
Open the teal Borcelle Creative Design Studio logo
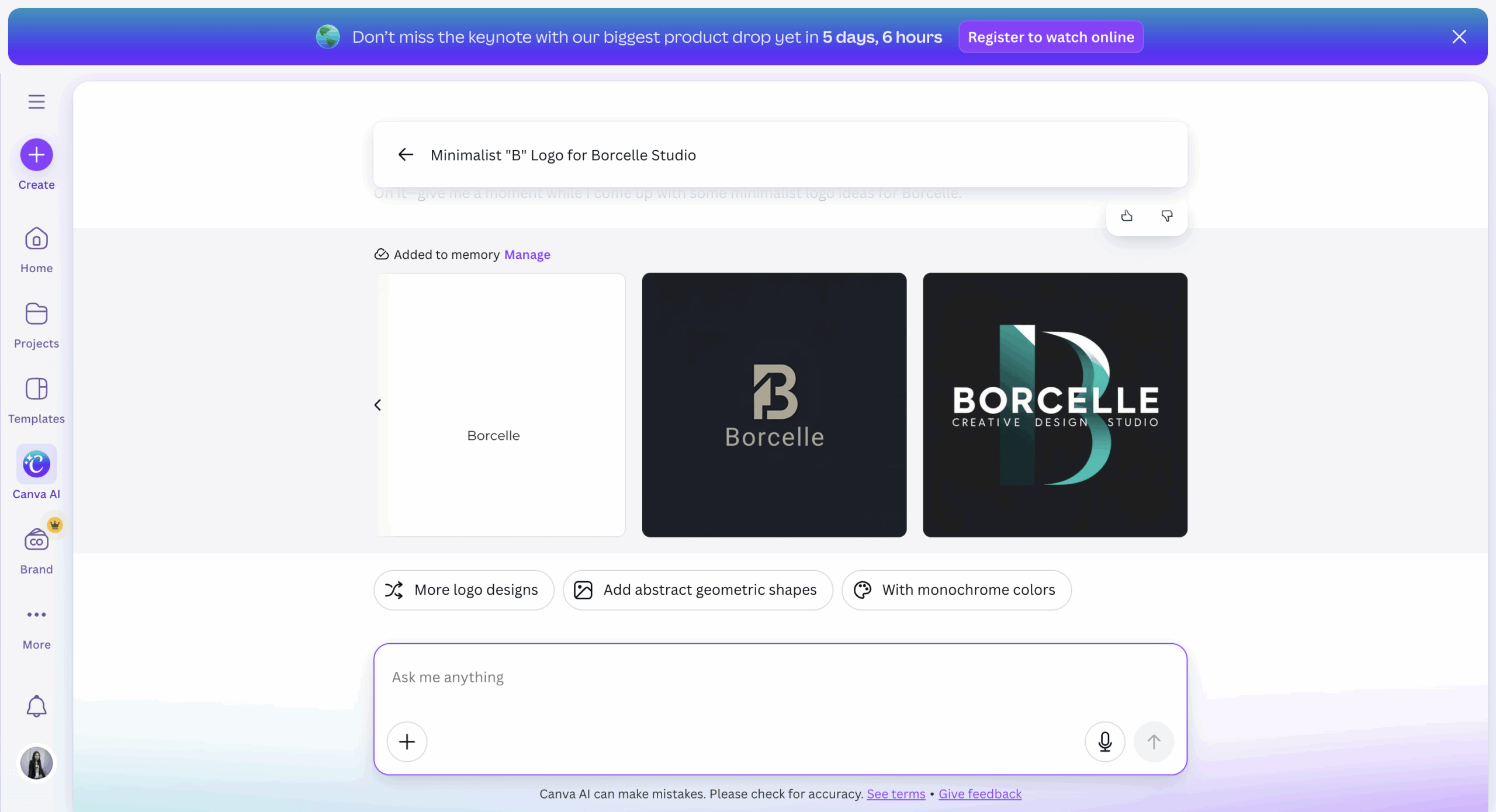point(1054,405)
